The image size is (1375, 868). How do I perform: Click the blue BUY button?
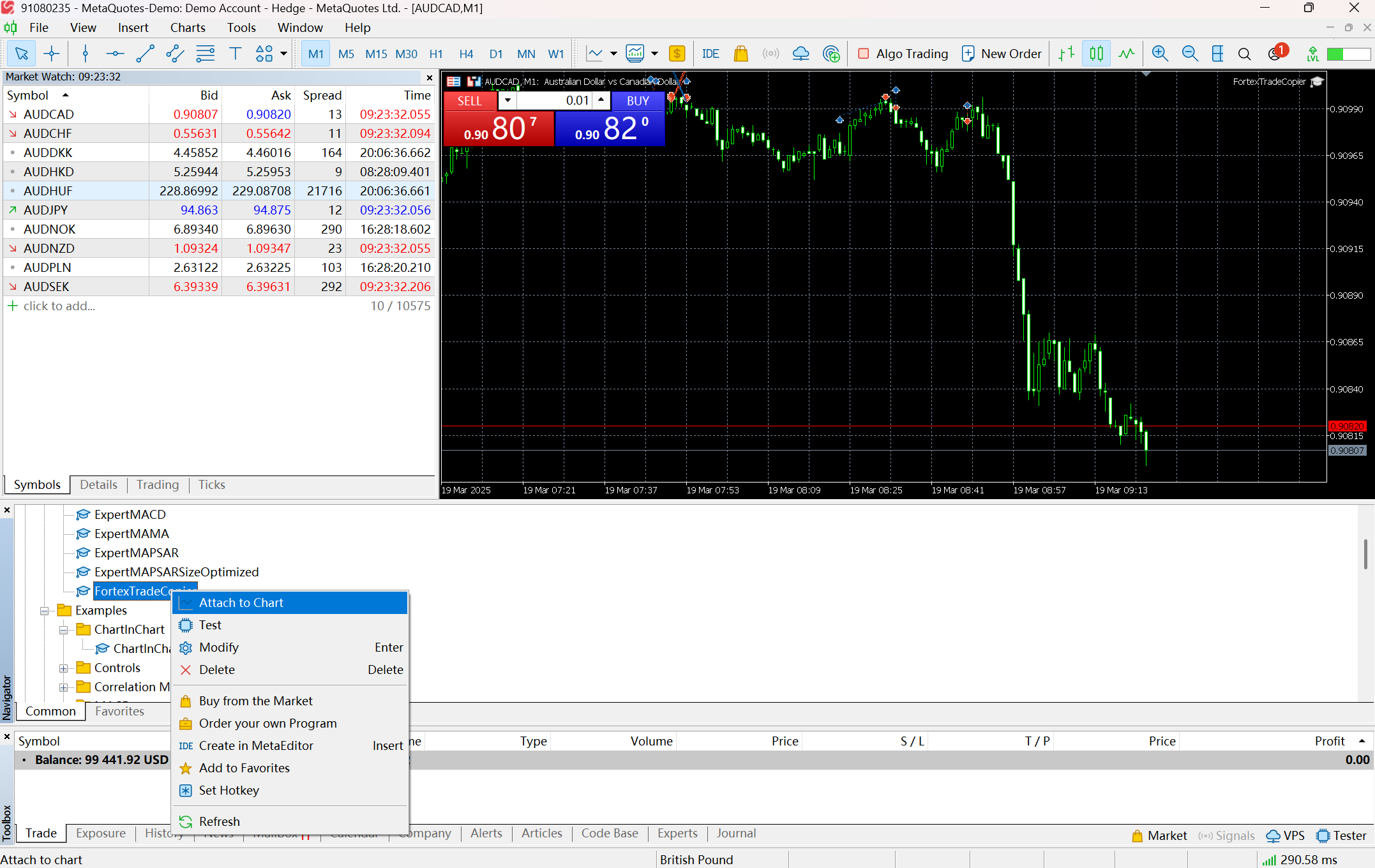(x=638, y=101)
